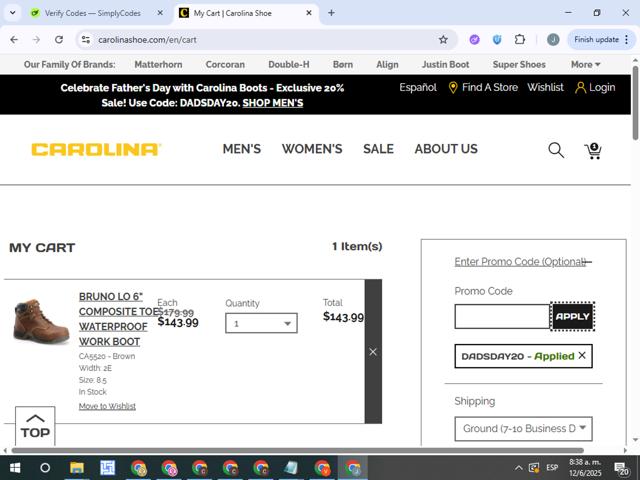Click the address bar URL
This screenshot has height=480, width=640.
(147, 40)
